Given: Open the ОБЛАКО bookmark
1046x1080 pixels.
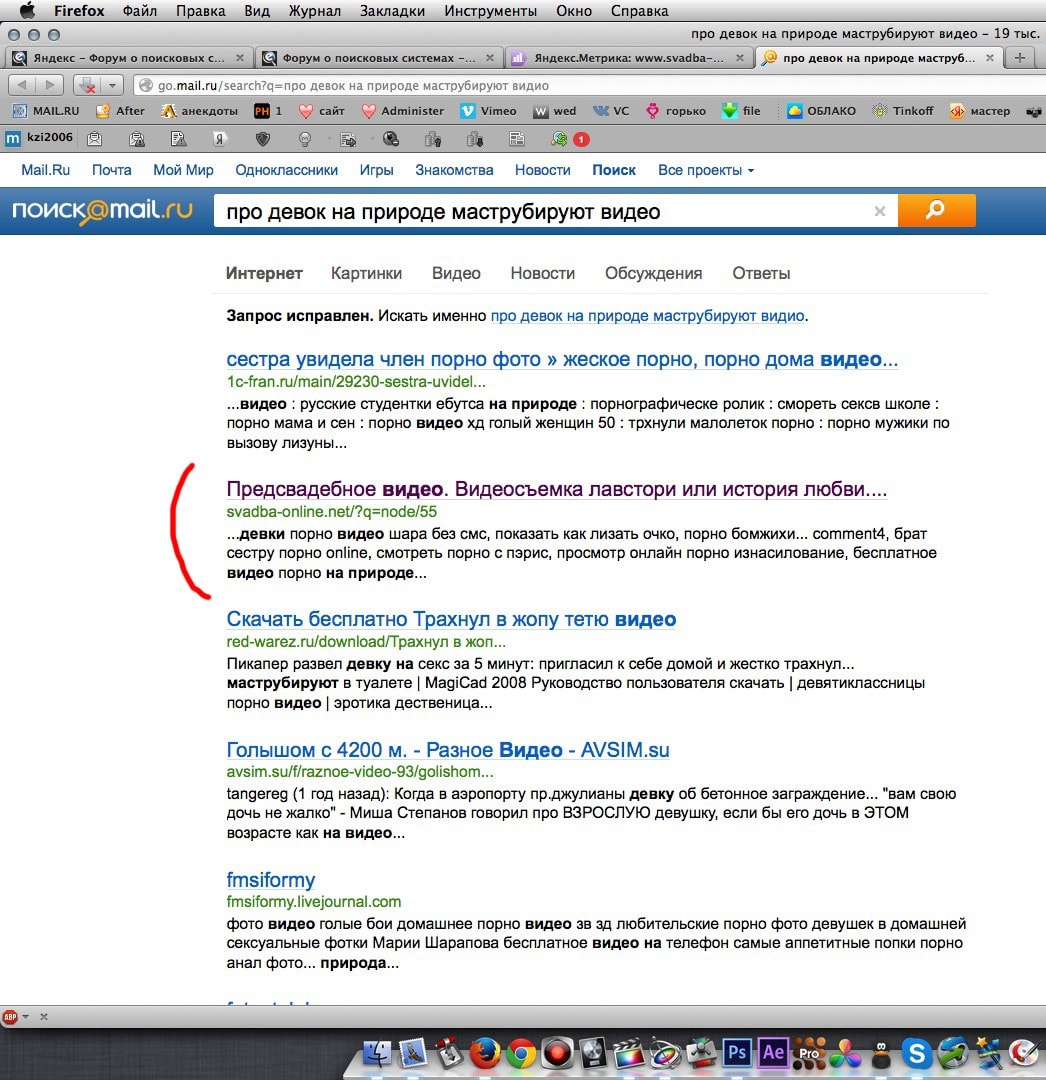Looking at the screenshot, I should [822, 111].
